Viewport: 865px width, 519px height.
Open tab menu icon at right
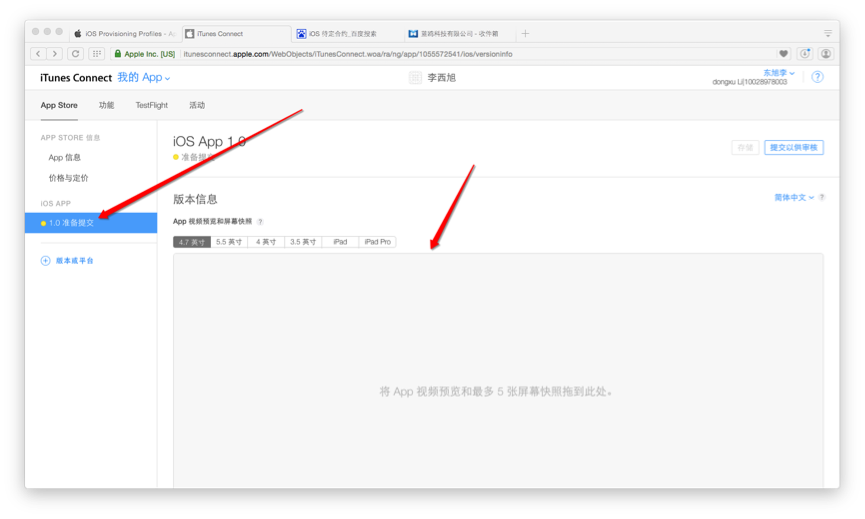click(827, 34)
